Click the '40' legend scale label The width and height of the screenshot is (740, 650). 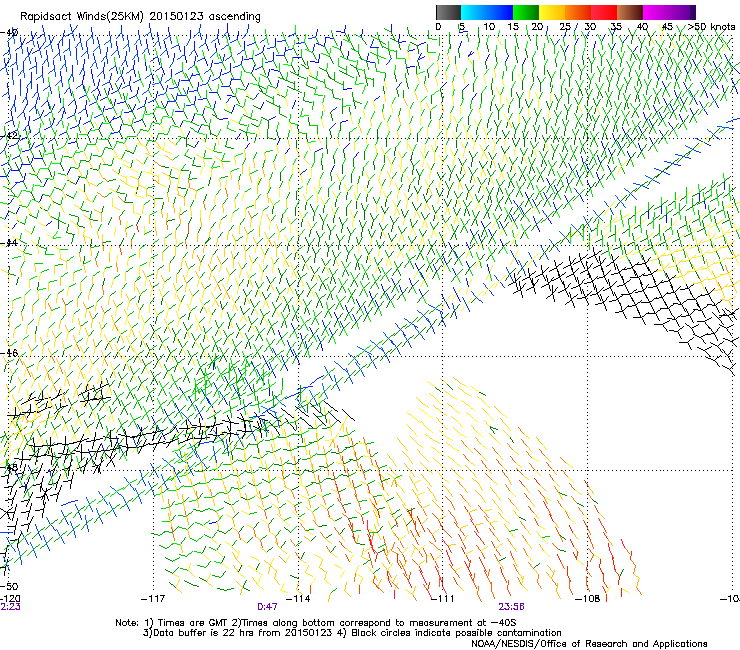click(642, 27)
